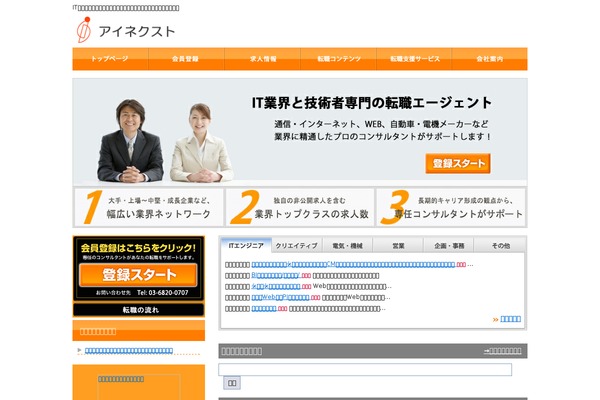600x400 pixels.
Task: Click the small triangle bullet in the left sidebar
Action: tap(79, 350)
